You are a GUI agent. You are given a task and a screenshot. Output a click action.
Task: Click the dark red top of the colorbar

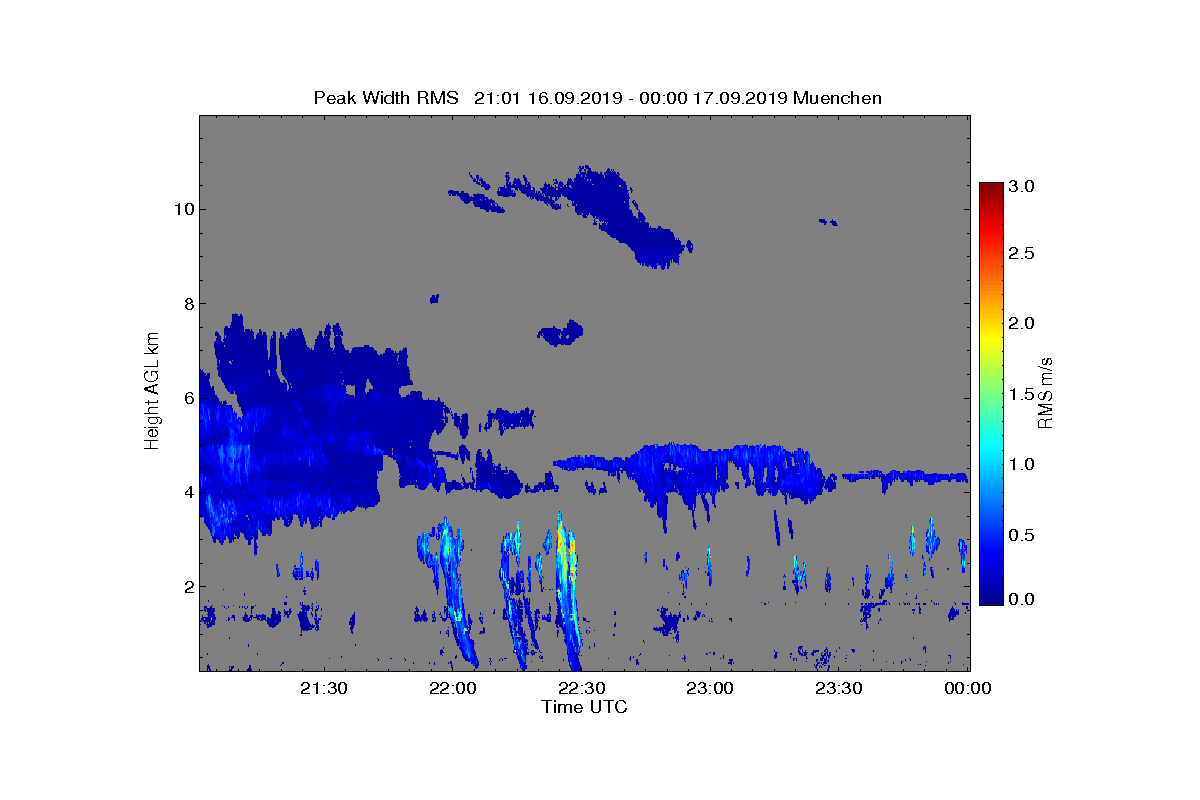tap(991, 190)
